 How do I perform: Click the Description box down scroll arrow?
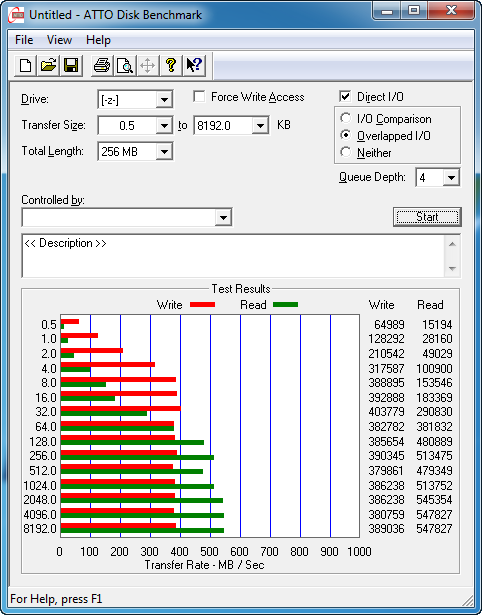point(452,269)
